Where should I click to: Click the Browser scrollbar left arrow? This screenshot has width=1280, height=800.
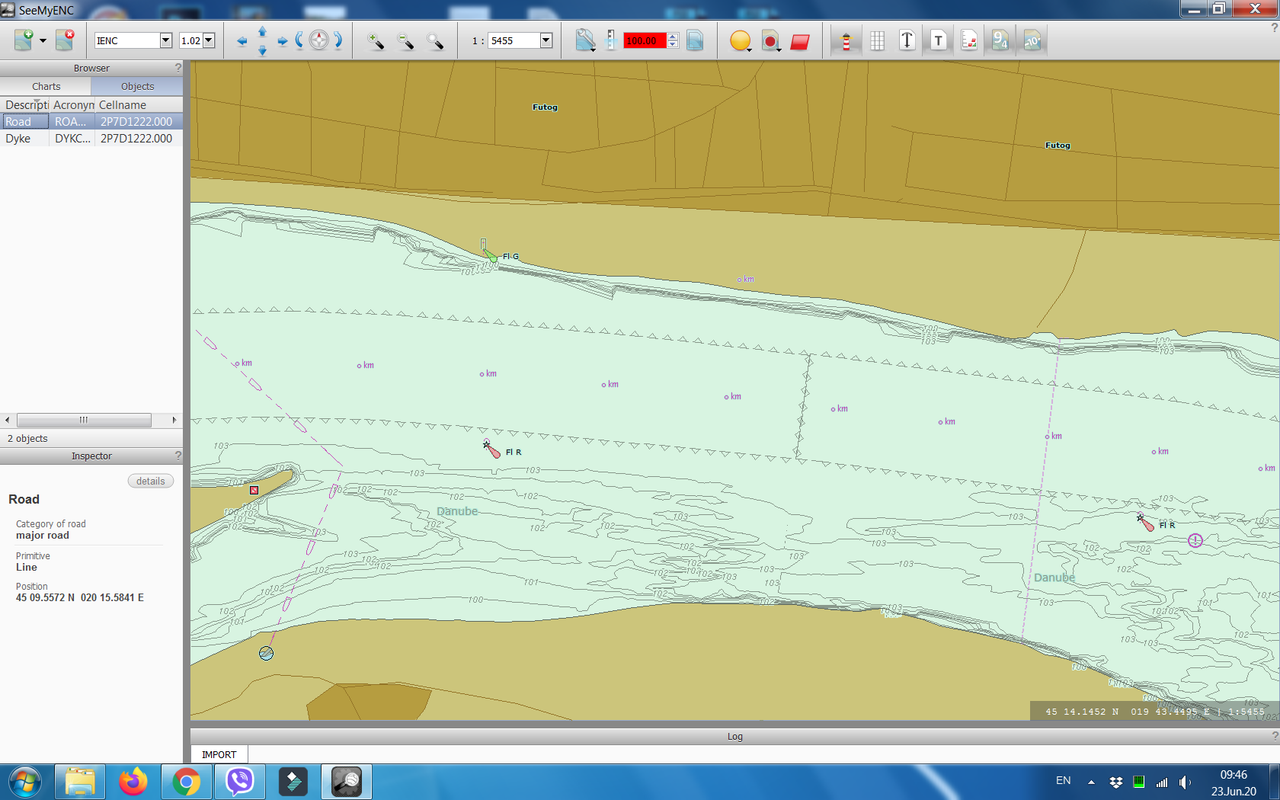click(x=8, y=420)
